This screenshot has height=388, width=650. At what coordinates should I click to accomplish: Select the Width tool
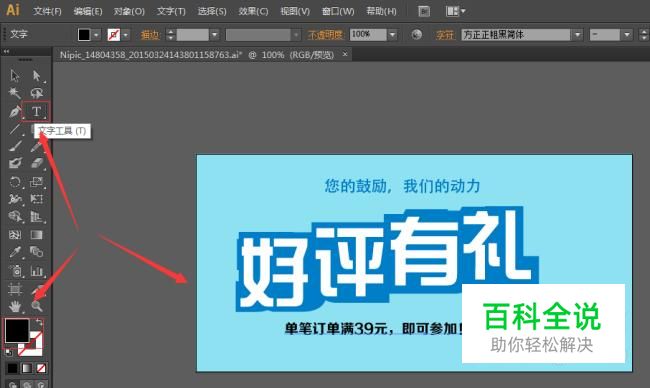(15, 199)
